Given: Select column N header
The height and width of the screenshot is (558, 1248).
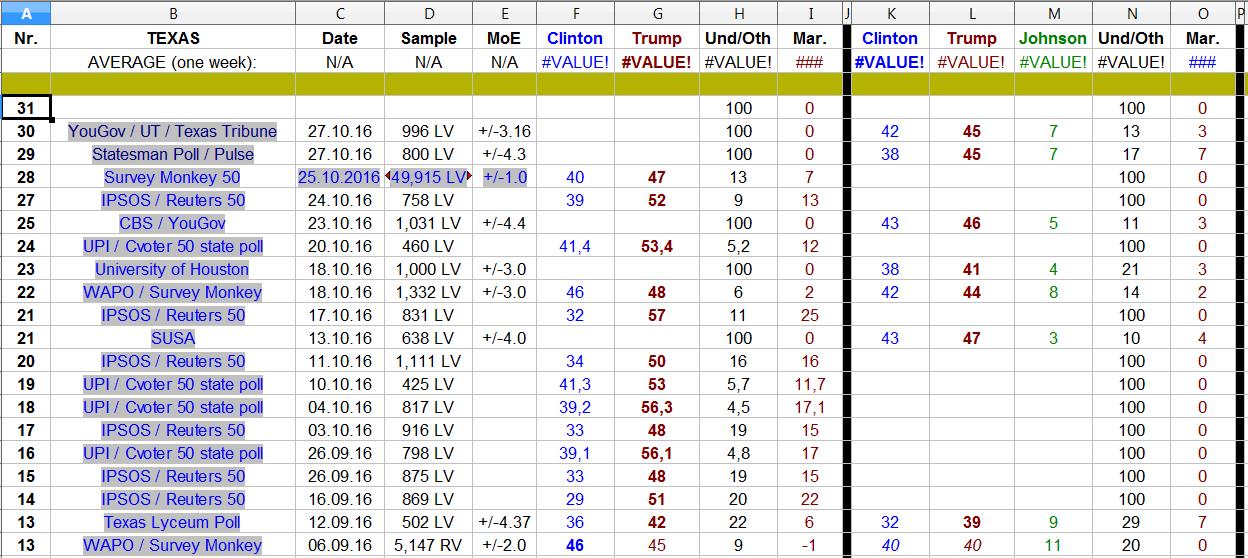Looking at the screenshot, I should coord(1131,13).
